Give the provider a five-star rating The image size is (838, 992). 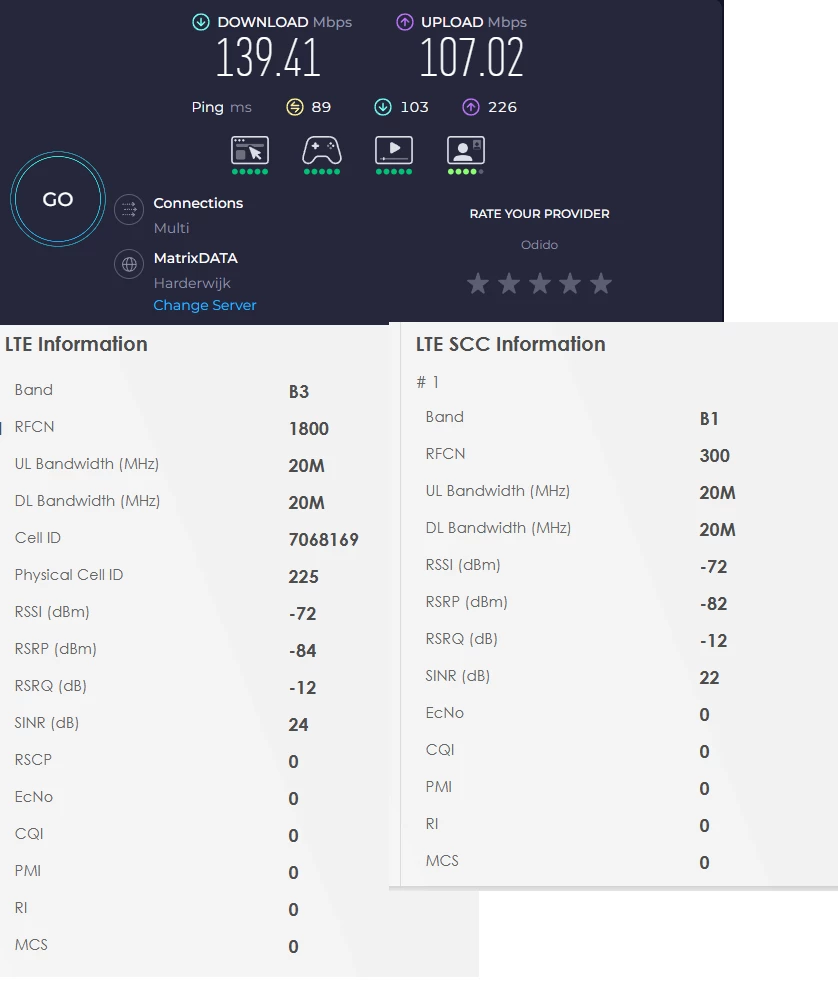pos(600,284)
